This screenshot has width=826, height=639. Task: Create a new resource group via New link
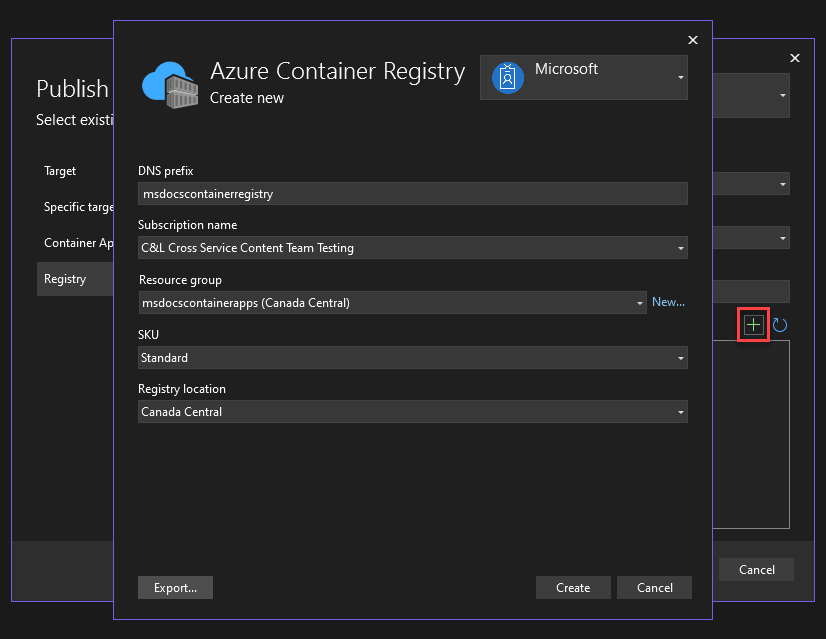click(668, 301)
